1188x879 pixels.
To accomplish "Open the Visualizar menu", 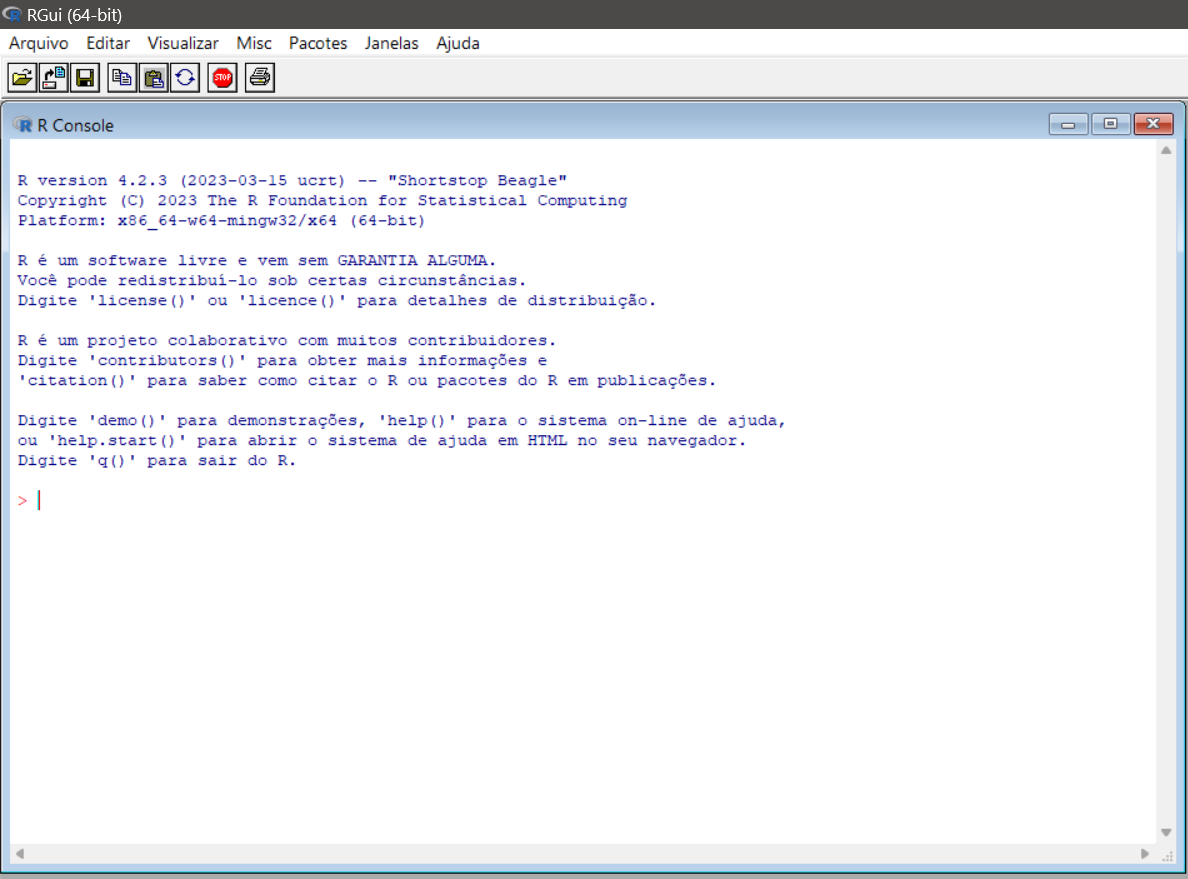I will (183, 43).
